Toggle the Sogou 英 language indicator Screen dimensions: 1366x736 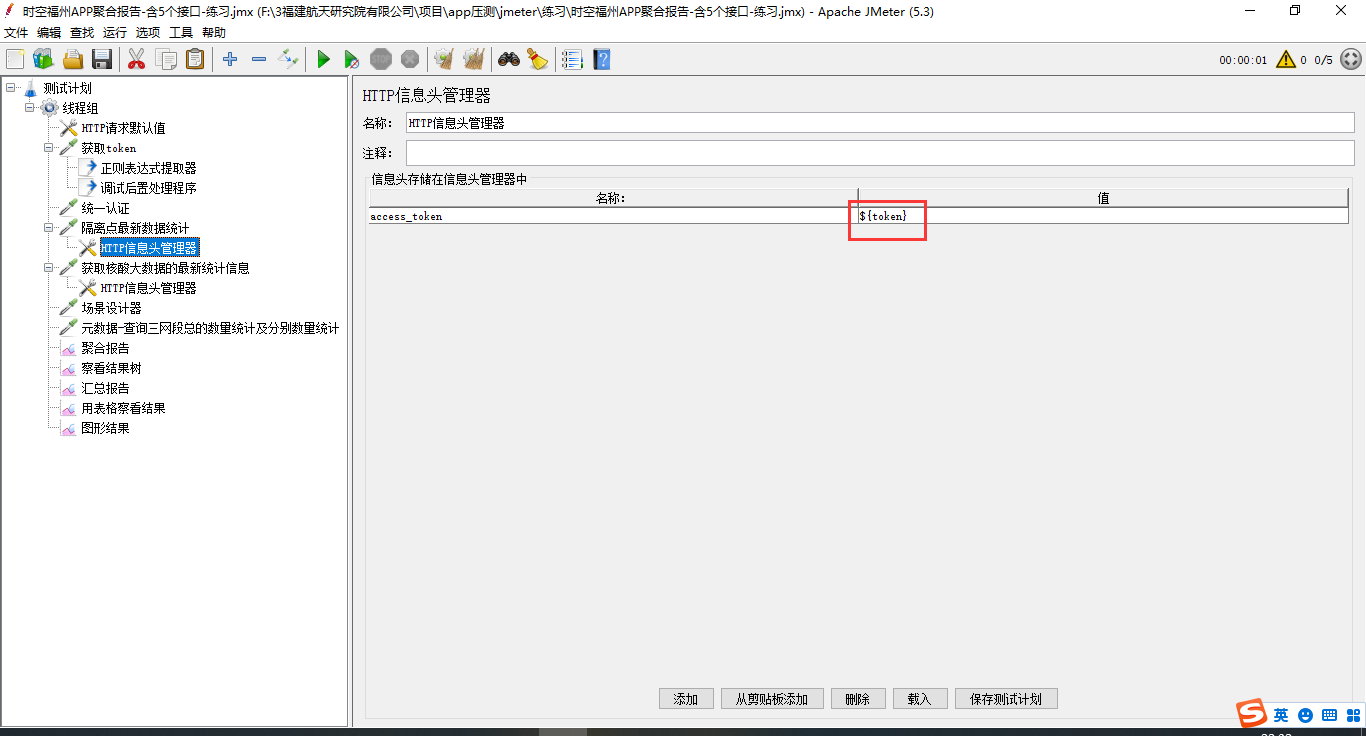1281,715
